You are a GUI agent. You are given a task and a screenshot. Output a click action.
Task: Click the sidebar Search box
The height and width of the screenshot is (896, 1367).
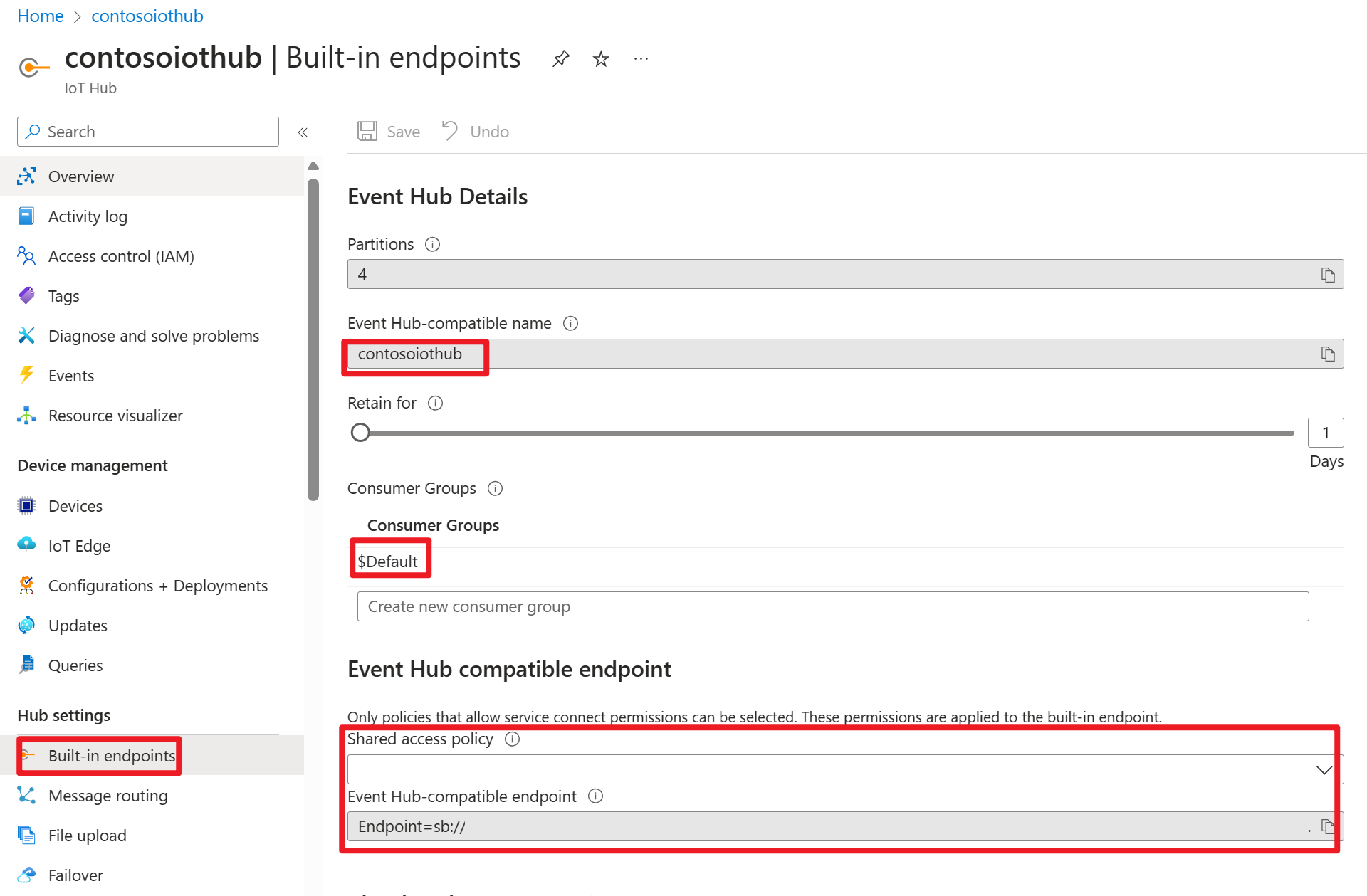pyautogui.click(x=148, y=132)
